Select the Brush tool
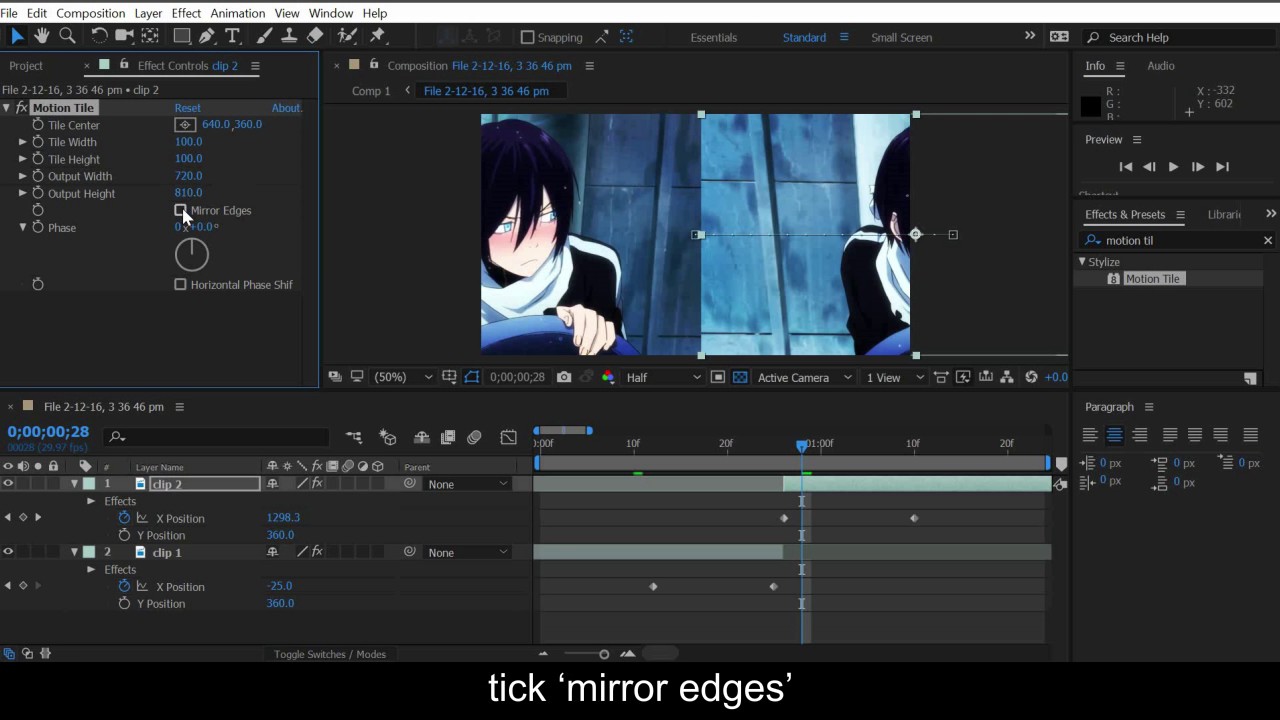1280x720 pixels. pyautogui.click(x=264, y=36)
